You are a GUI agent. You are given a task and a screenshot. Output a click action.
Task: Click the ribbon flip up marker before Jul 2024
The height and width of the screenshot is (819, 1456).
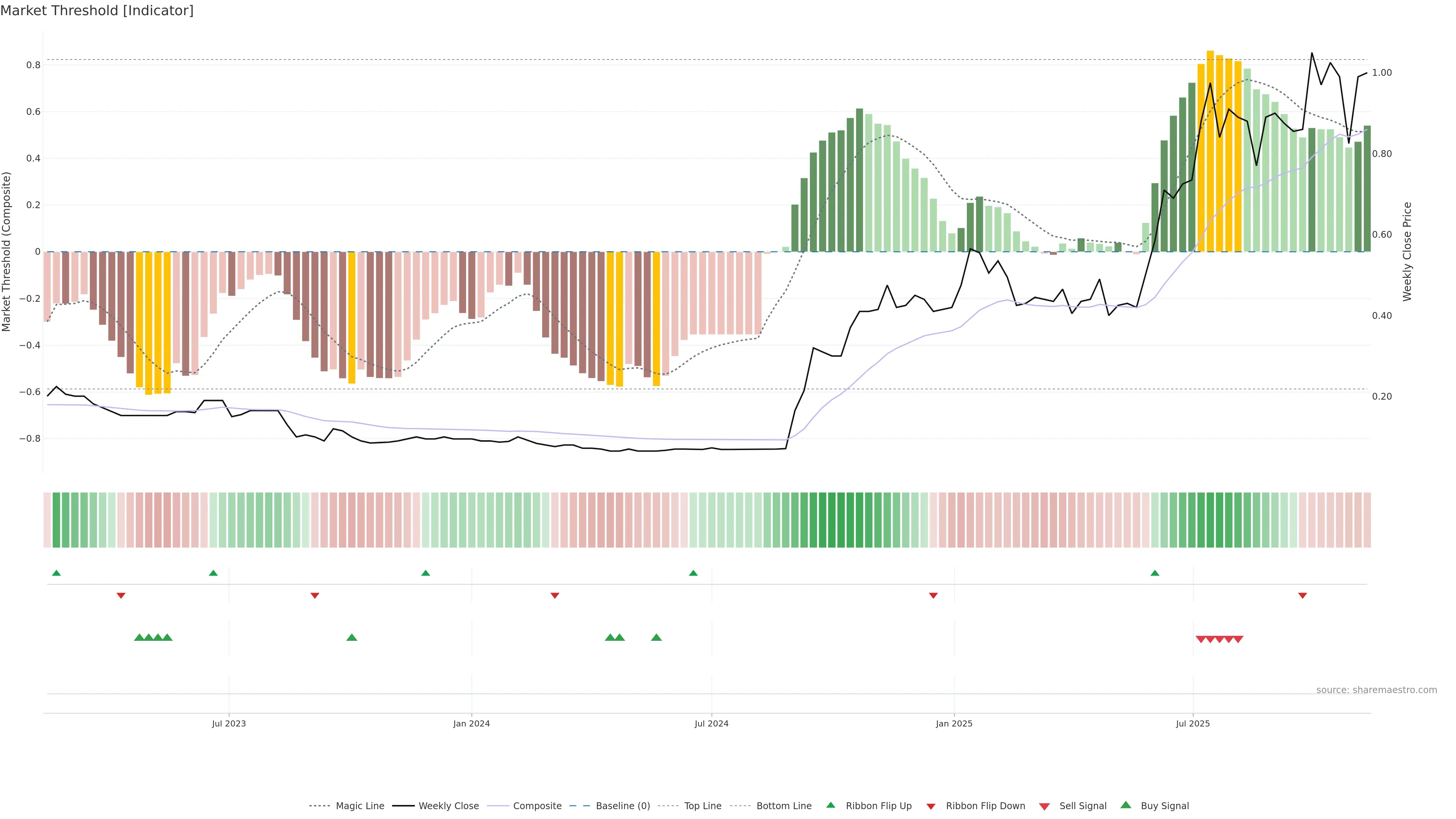pyautogui.click(x=693, y=573)
